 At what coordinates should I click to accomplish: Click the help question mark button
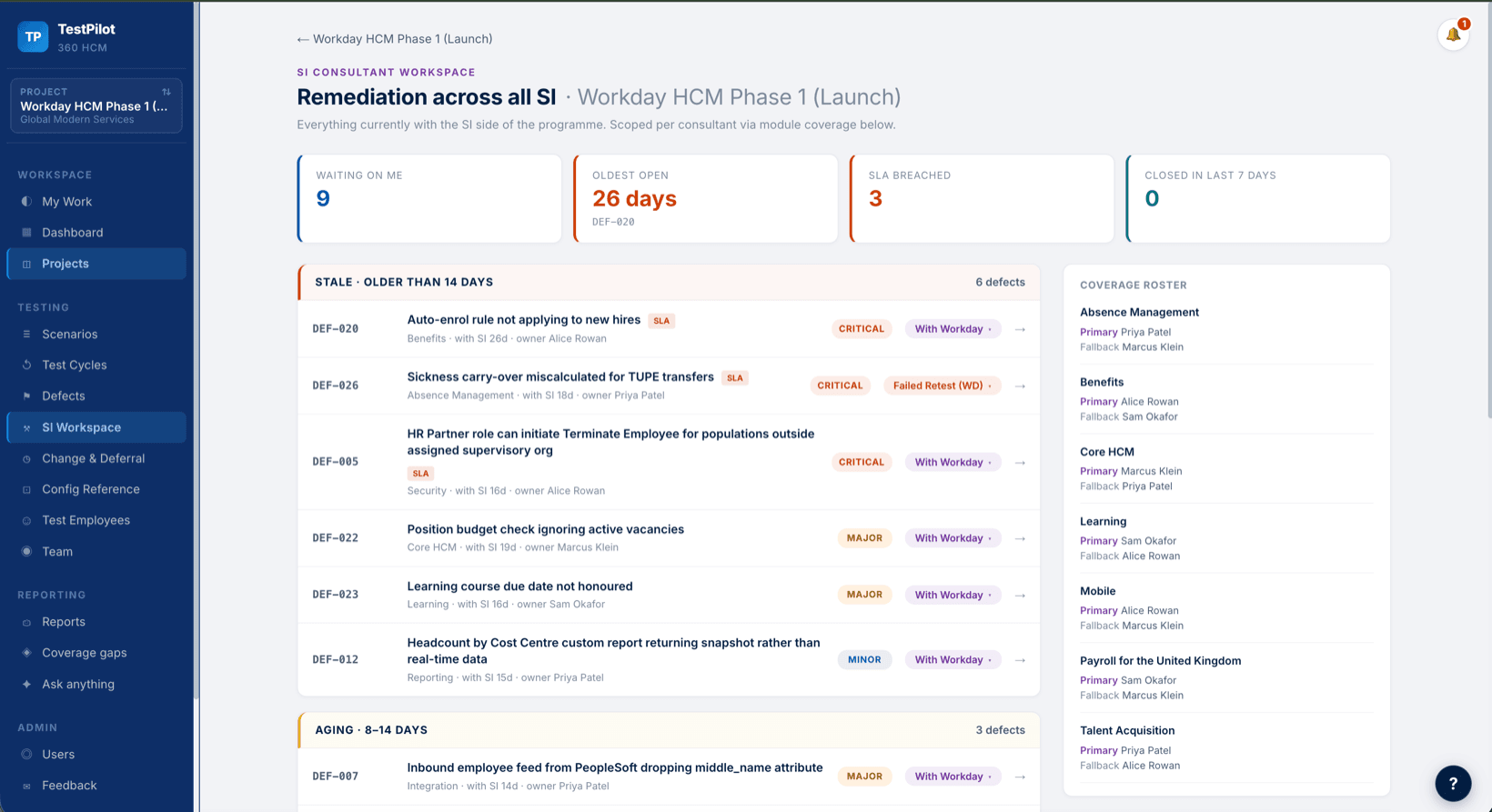point(1453,783)
